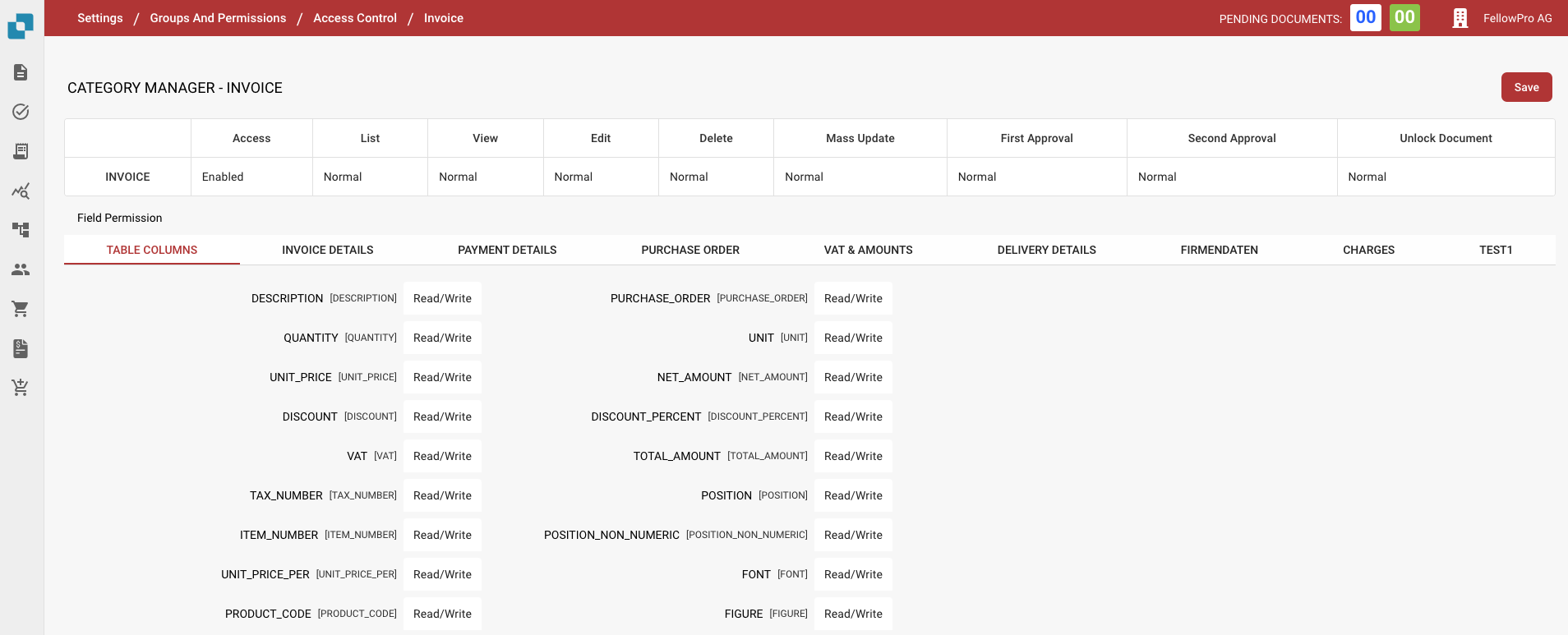Screen dimensions: 1568x635
Task: Switch to the INVOICE DETAILS tab
Action: click(327, 250)
